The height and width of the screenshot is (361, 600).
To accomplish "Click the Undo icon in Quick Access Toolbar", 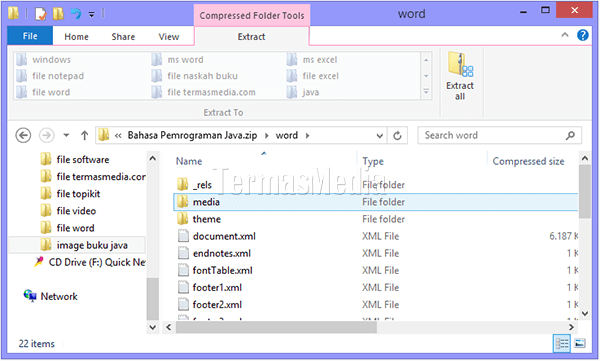I will [76, 14].
